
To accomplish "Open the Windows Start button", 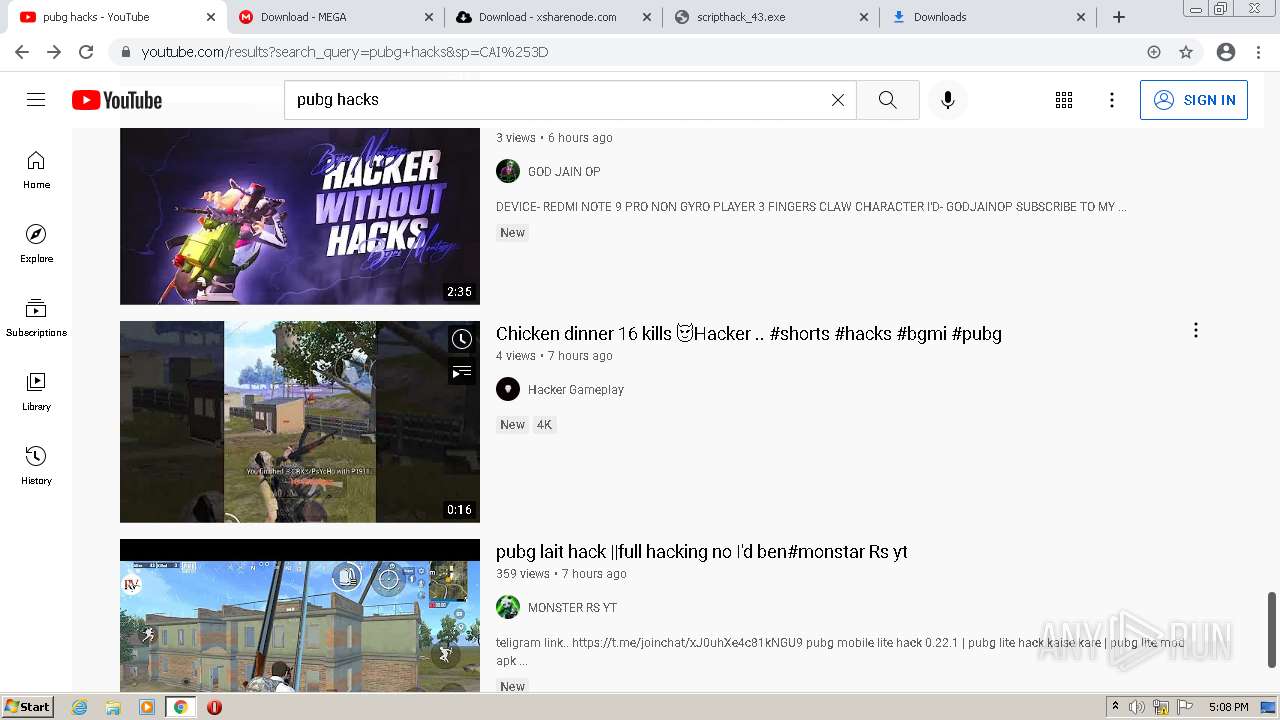I will point(28,707).
